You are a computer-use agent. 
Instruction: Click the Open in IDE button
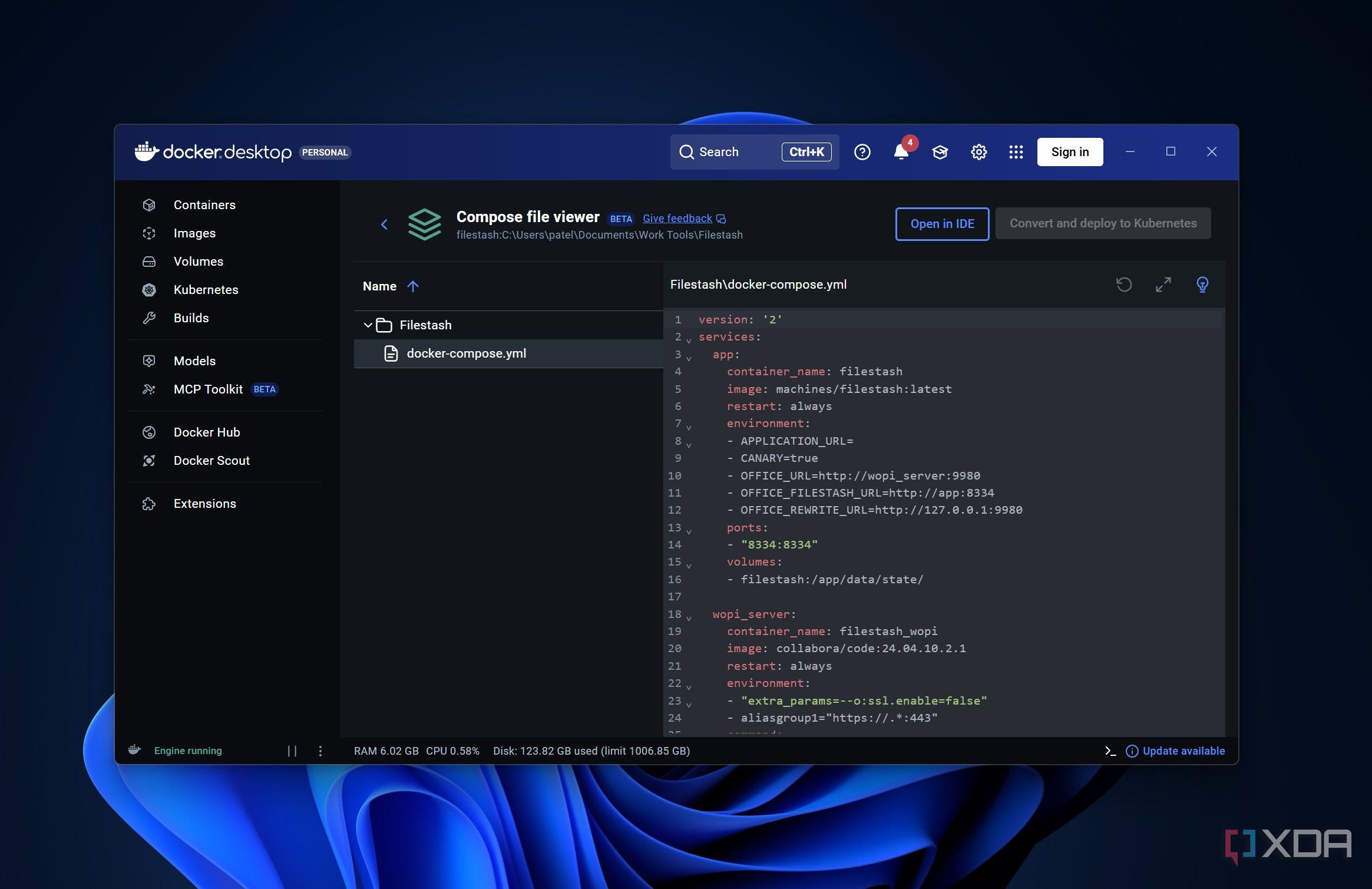pos(942,224)
